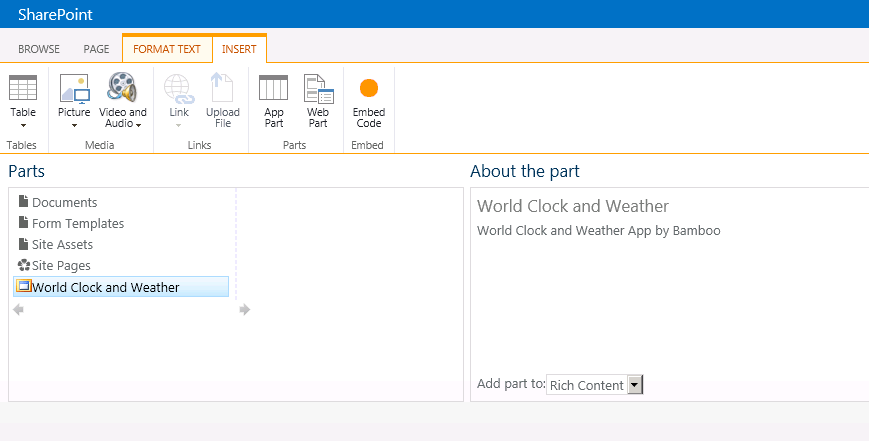Click the App Part icon
The image size is (869, 441).
(x=274, y=88)
